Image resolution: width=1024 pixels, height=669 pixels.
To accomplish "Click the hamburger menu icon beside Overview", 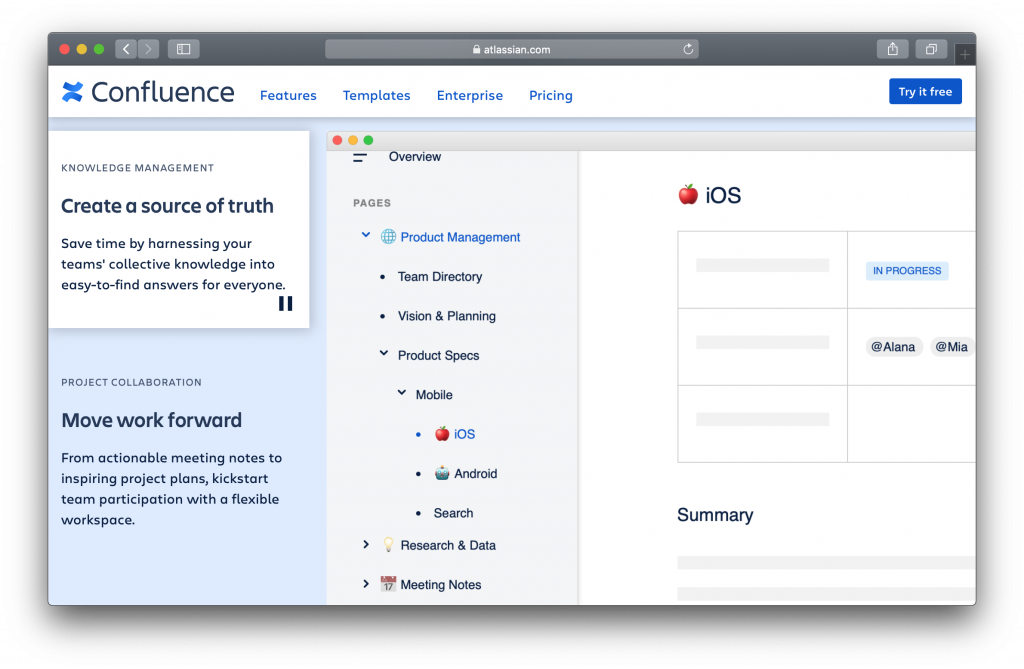I will pyautogui.click(x=360, y=157).
